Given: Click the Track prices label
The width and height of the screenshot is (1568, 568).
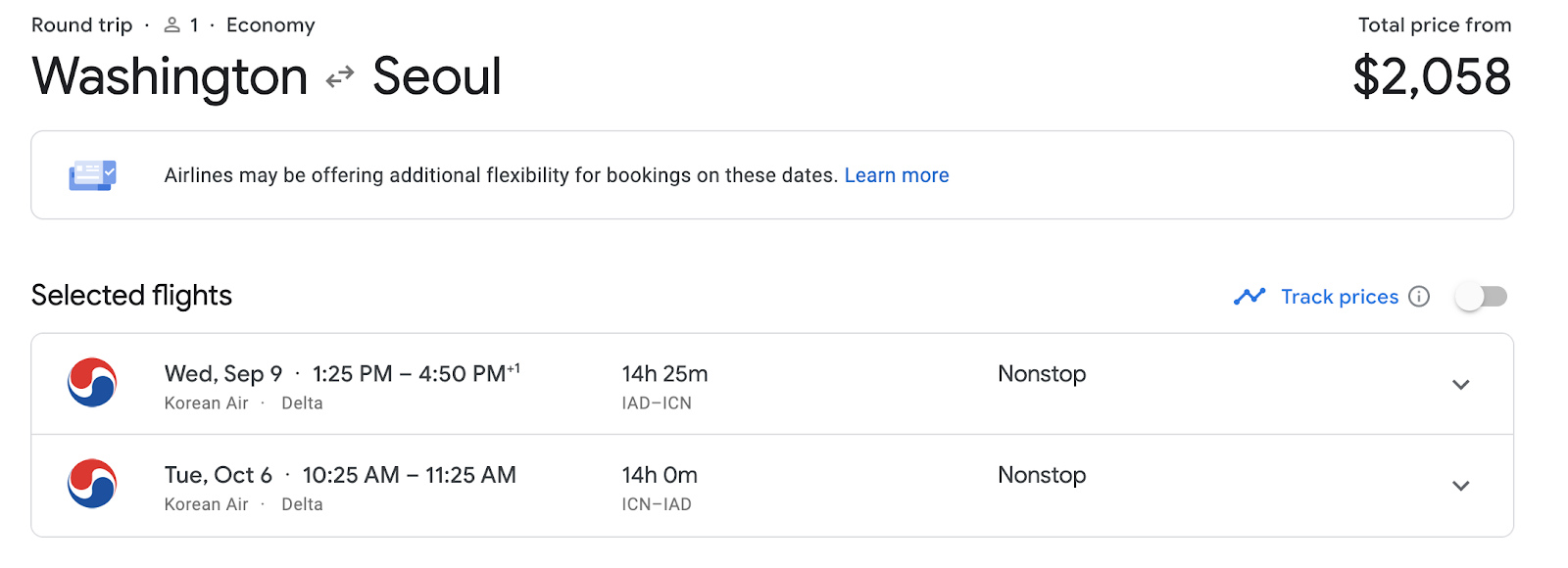Looking at the screenshot, I should (1340, 297).
